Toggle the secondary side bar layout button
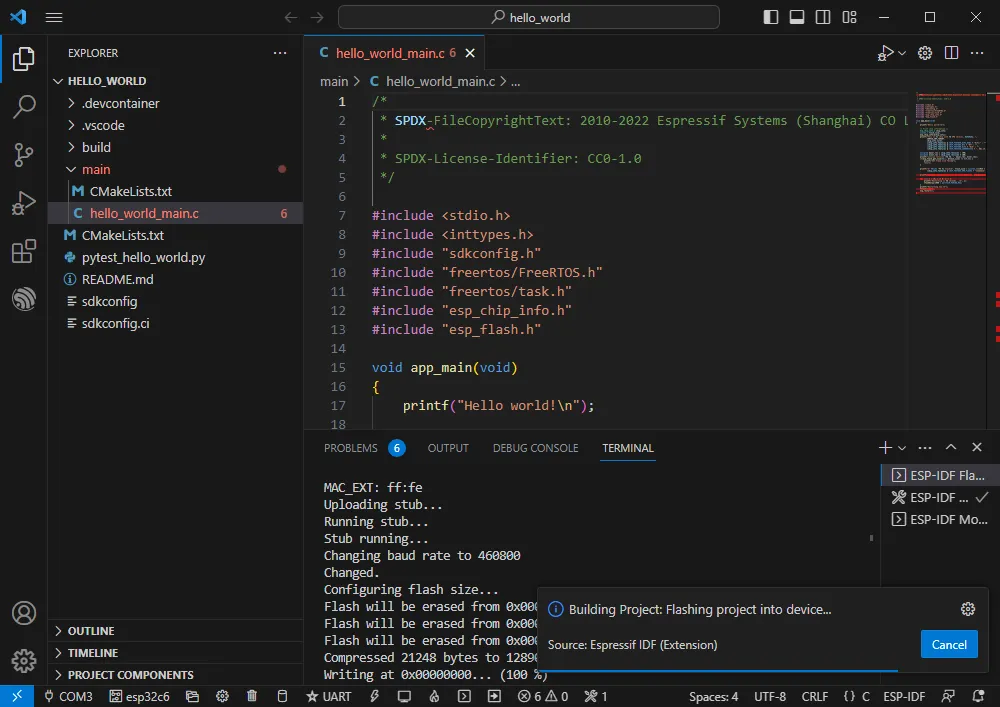Image resolution: width=1000 pixels, height=707 pixels. click(x=823, y=17)
